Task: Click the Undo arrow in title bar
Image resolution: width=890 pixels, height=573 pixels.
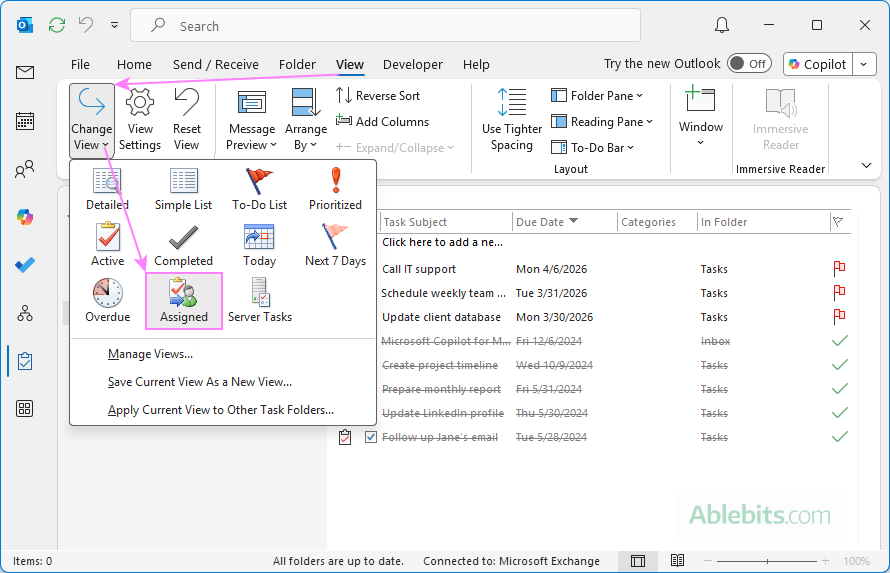Action: click(86, 25)
